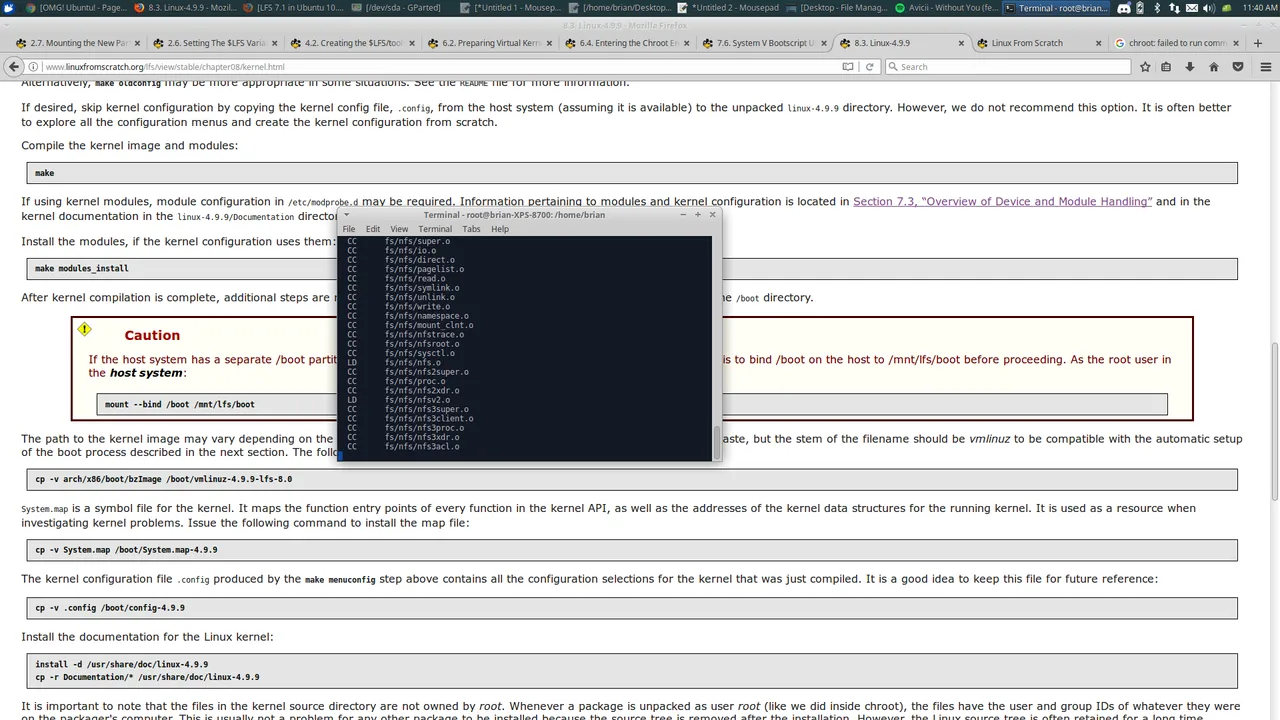Click the Firefox page vertical scrollbar thumb
This screenshot has width=1280, height=720.
click(1274, 421)
